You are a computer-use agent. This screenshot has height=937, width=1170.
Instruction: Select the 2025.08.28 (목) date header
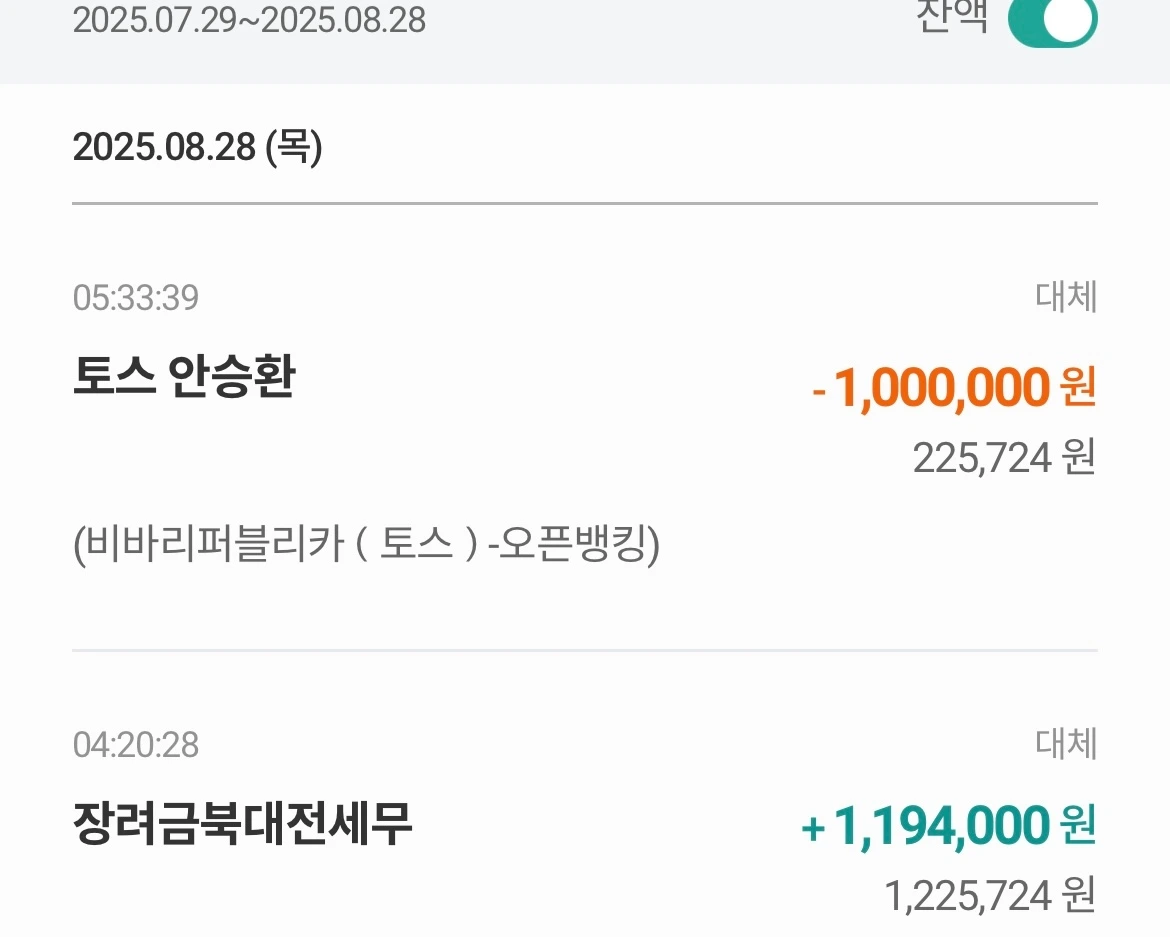(198, 147)
